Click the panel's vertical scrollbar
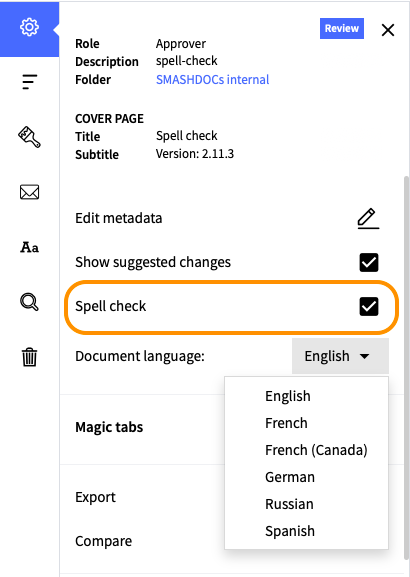The width and height of the screenshot is (410, 577). click(406, 368)
